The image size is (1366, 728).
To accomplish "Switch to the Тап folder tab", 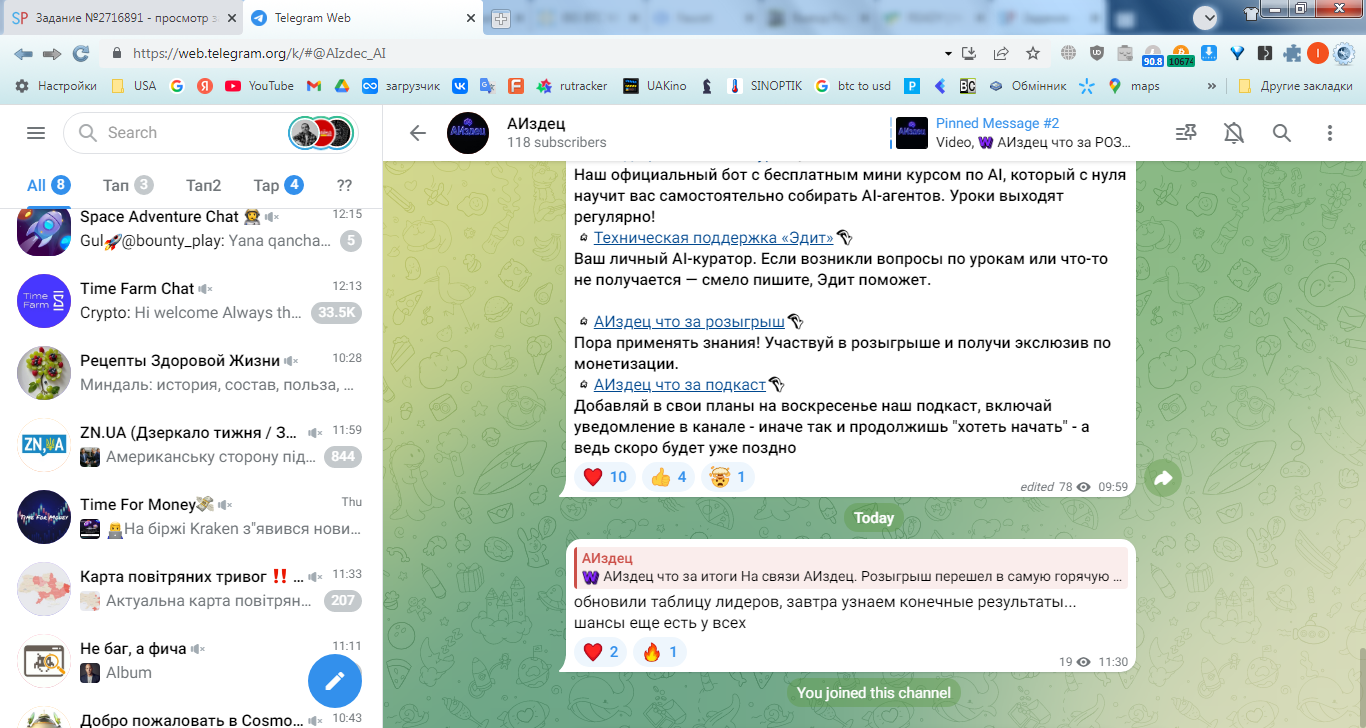I will [x=127, y=185].
